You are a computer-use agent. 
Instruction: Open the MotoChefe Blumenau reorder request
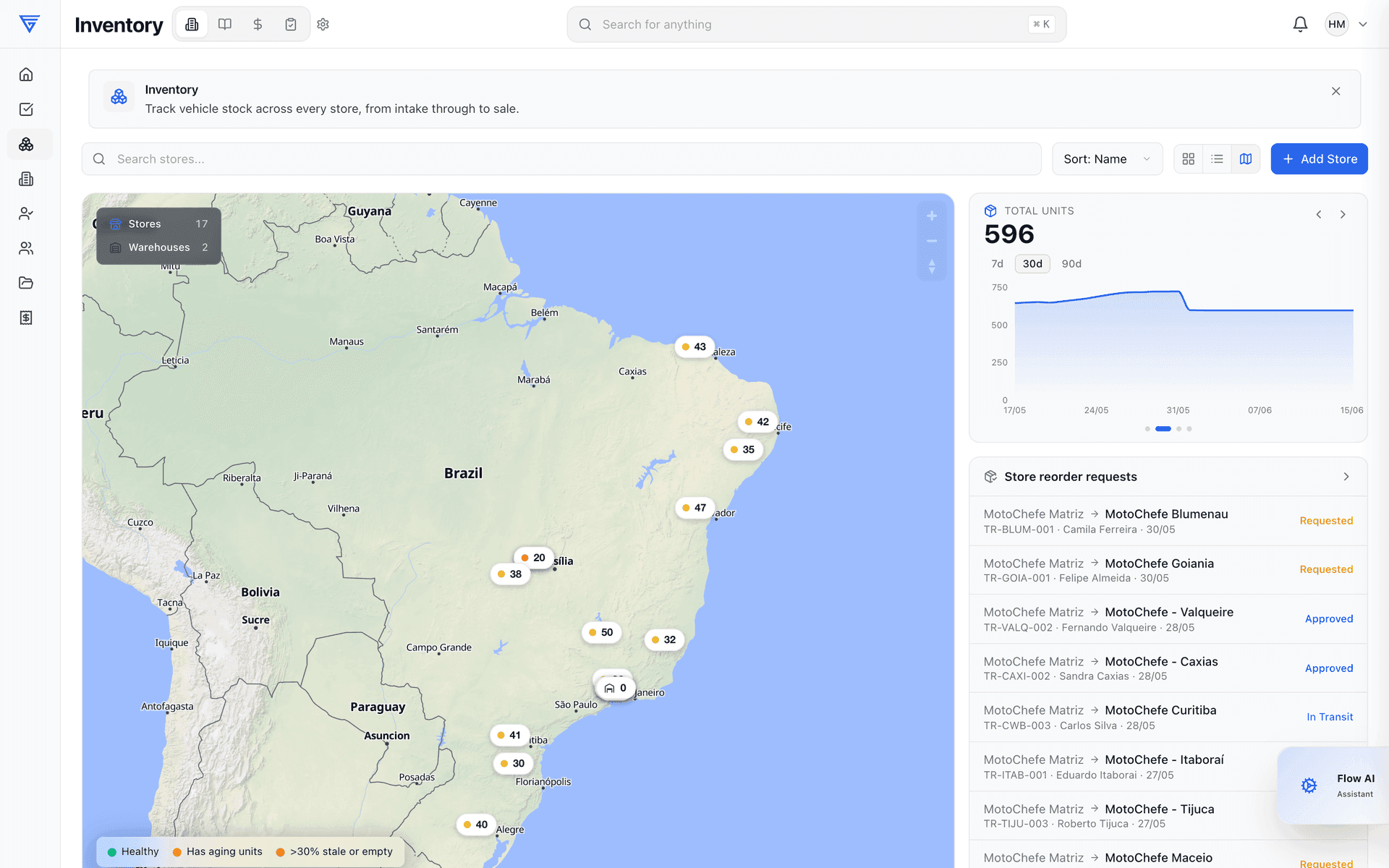click(x=1168, y=521)
